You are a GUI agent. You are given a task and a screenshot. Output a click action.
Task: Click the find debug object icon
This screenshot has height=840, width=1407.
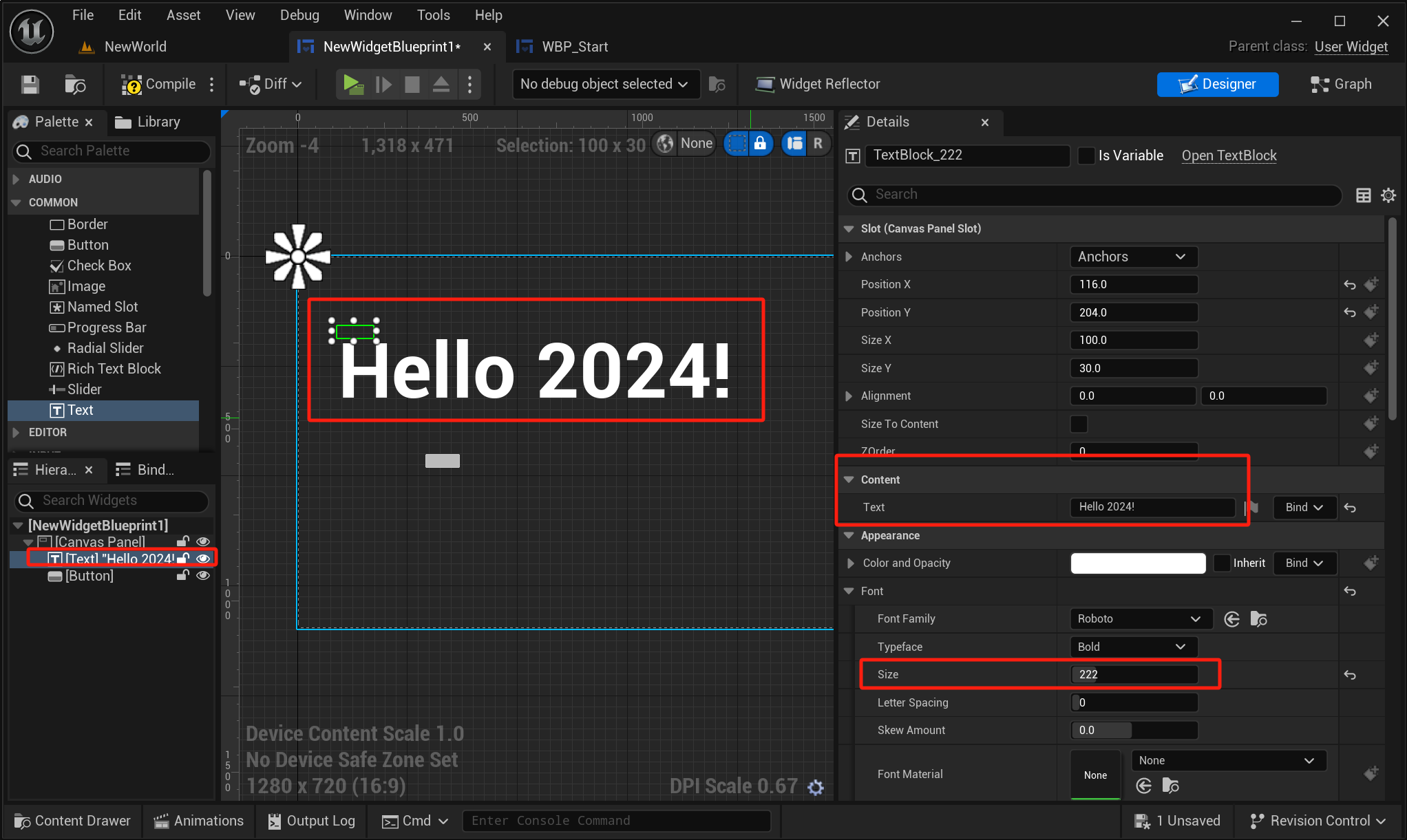717,85
